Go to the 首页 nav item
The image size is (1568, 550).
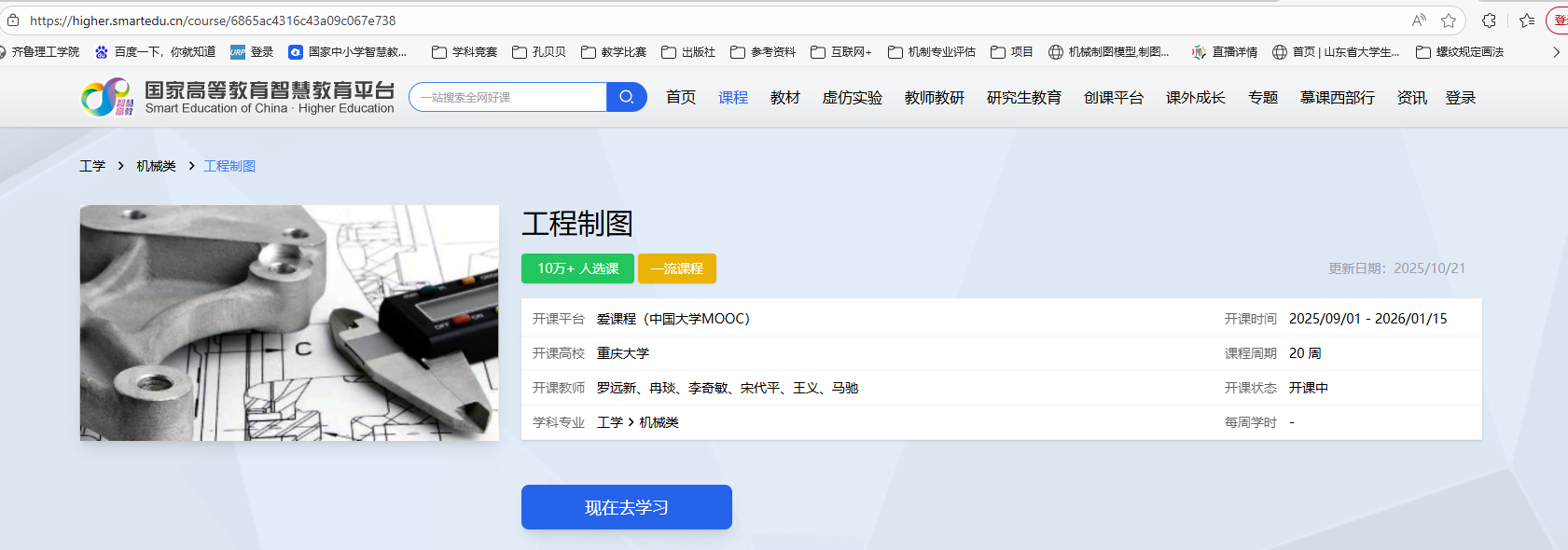[680, 98]
